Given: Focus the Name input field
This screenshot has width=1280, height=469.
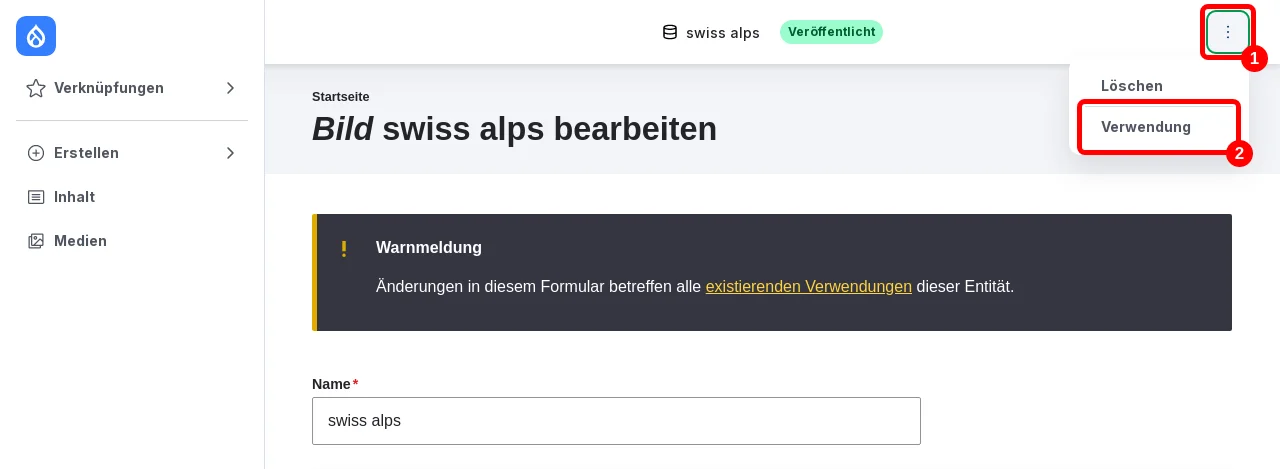Looking at the screenshot, I should [616, 421].
